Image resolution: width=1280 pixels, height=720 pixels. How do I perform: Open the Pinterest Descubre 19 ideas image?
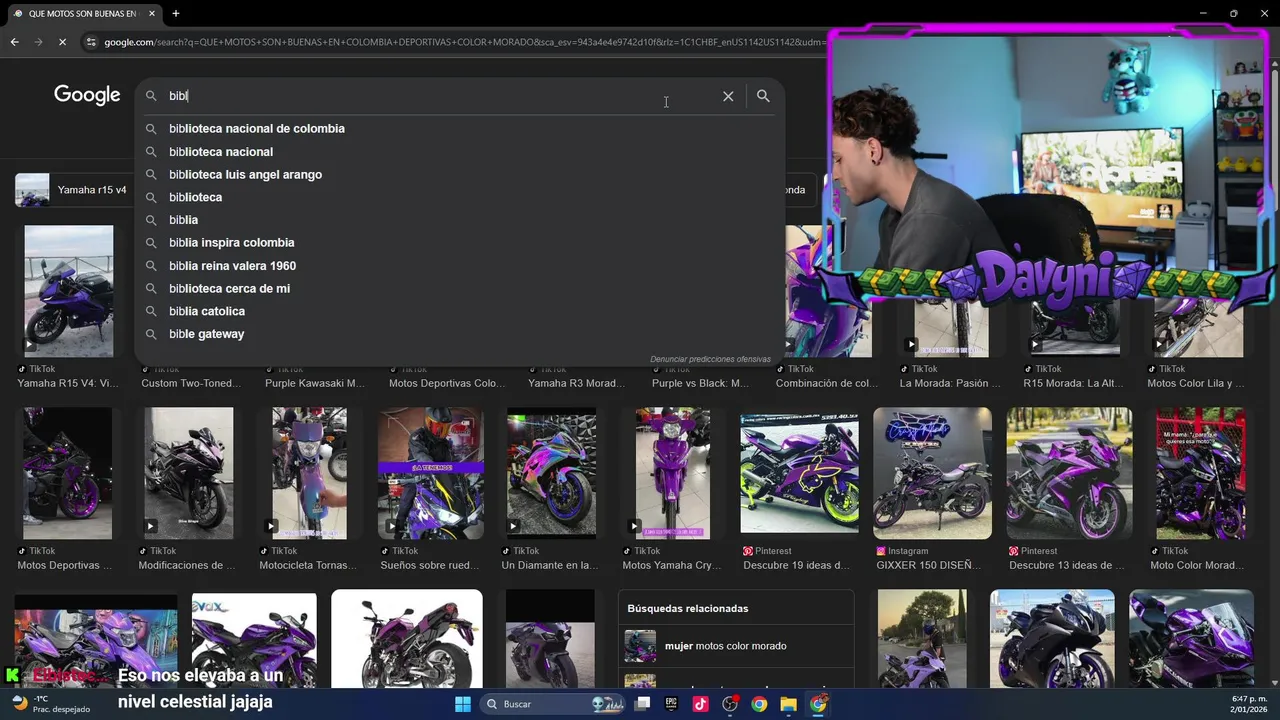(x=799, y=473)
